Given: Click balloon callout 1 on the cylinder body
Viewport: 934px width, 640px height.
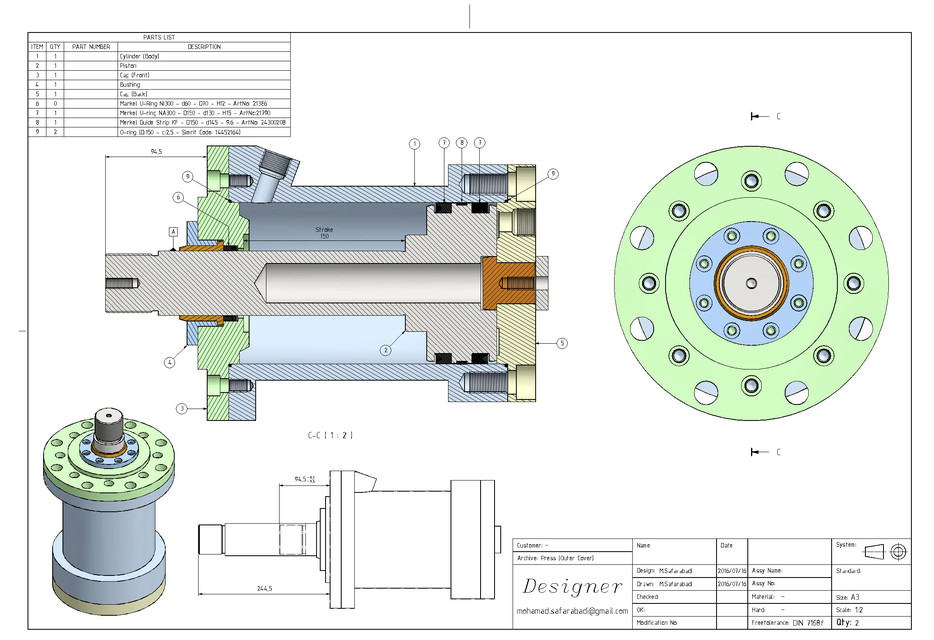Looking at the screenshot, I should [x=414, y=143].
